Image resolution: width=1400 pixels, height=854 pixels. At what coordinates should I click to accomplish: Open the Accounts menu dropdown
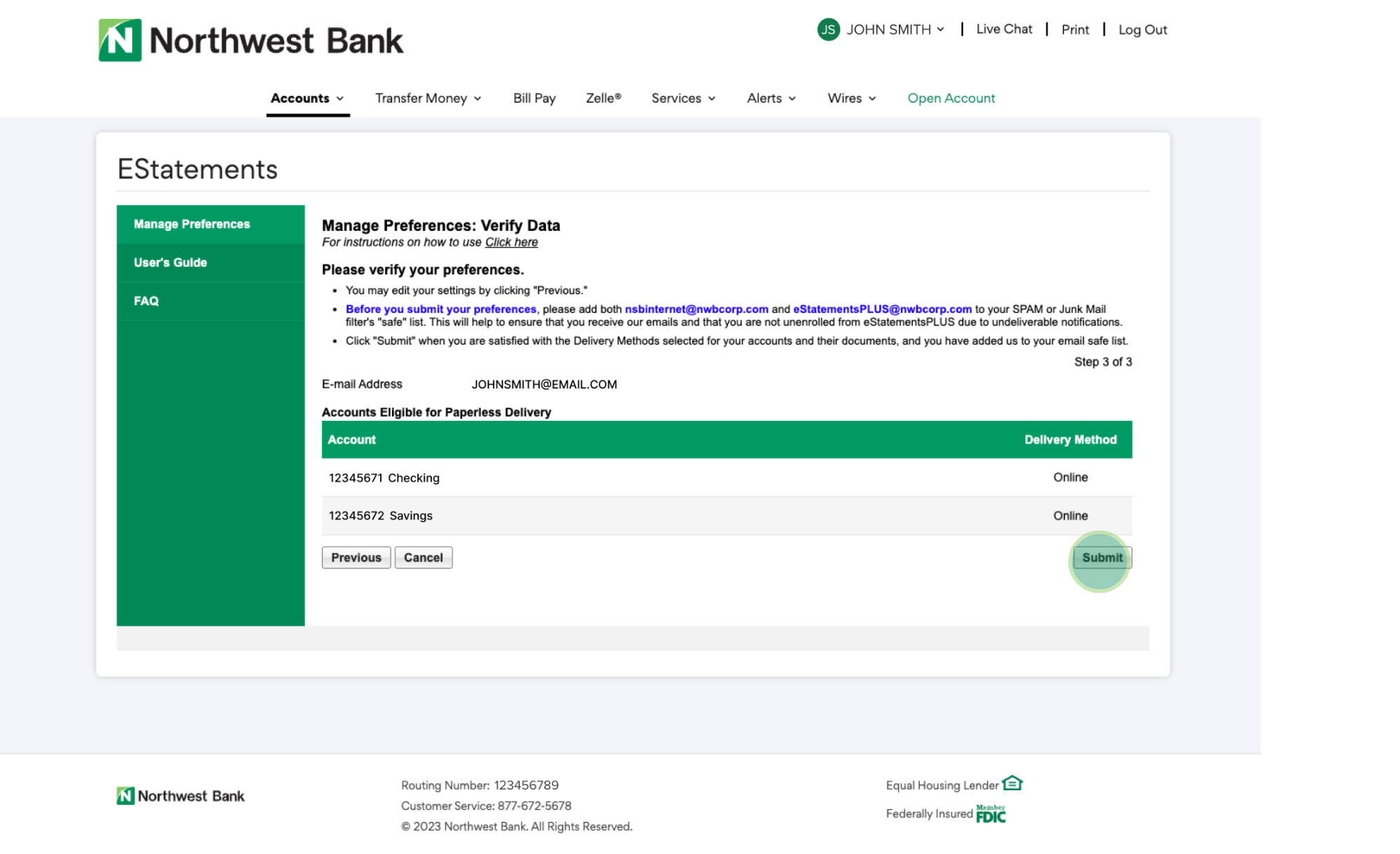[307, 98]
